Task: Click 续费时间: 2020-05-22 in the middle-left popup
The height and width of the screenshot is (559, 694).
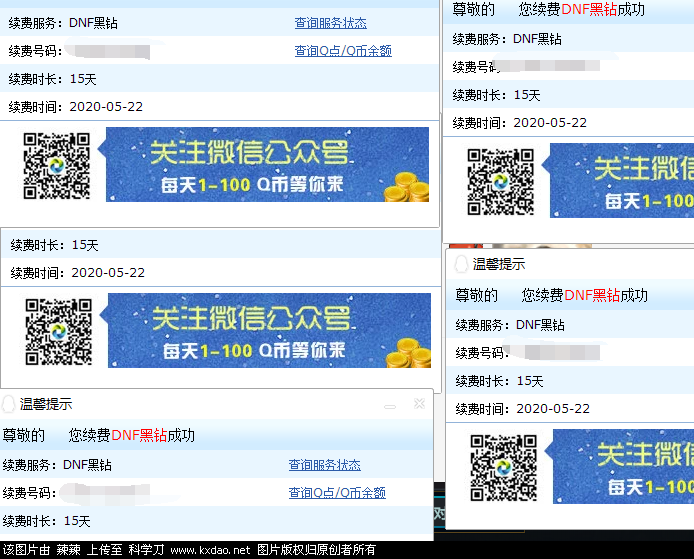Action: coord(77,273)
